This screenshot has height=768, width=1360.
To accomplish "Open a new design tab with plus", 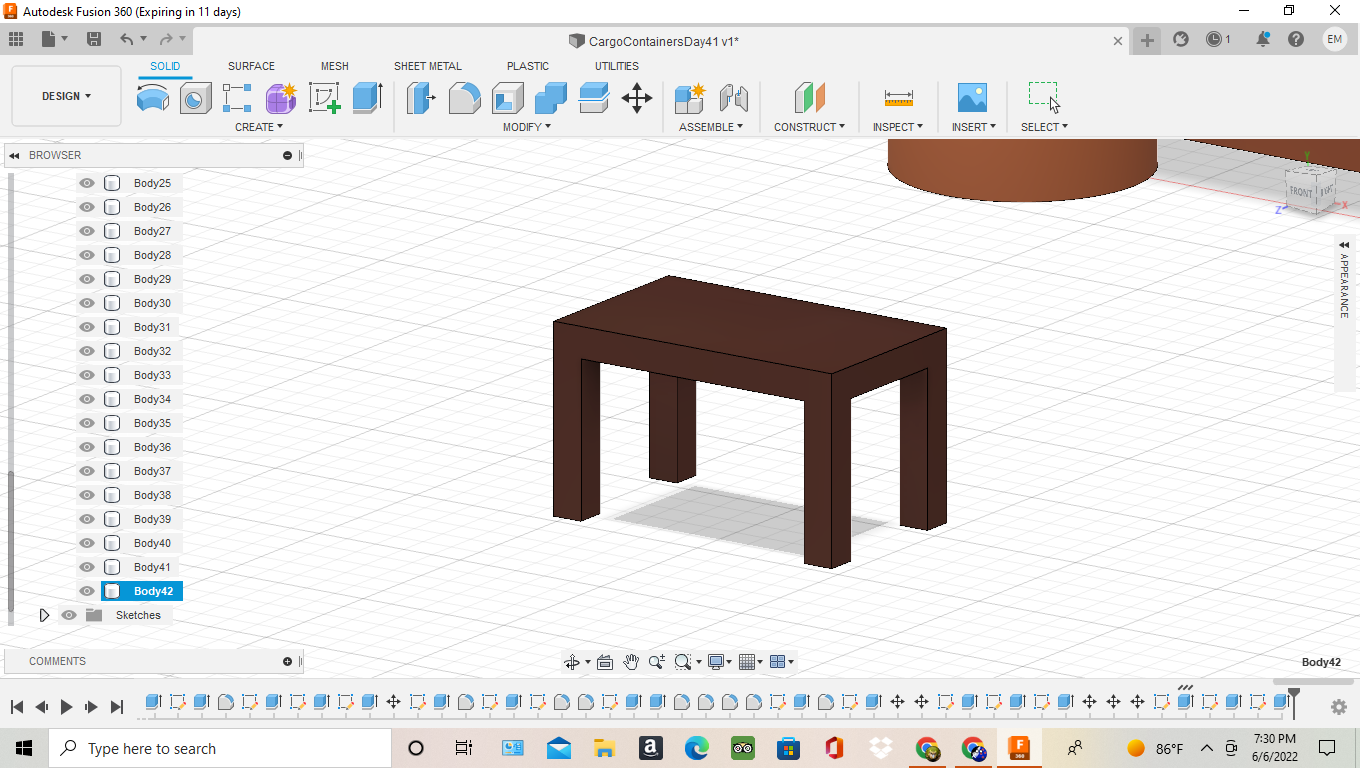I will tap(1147, 40).
